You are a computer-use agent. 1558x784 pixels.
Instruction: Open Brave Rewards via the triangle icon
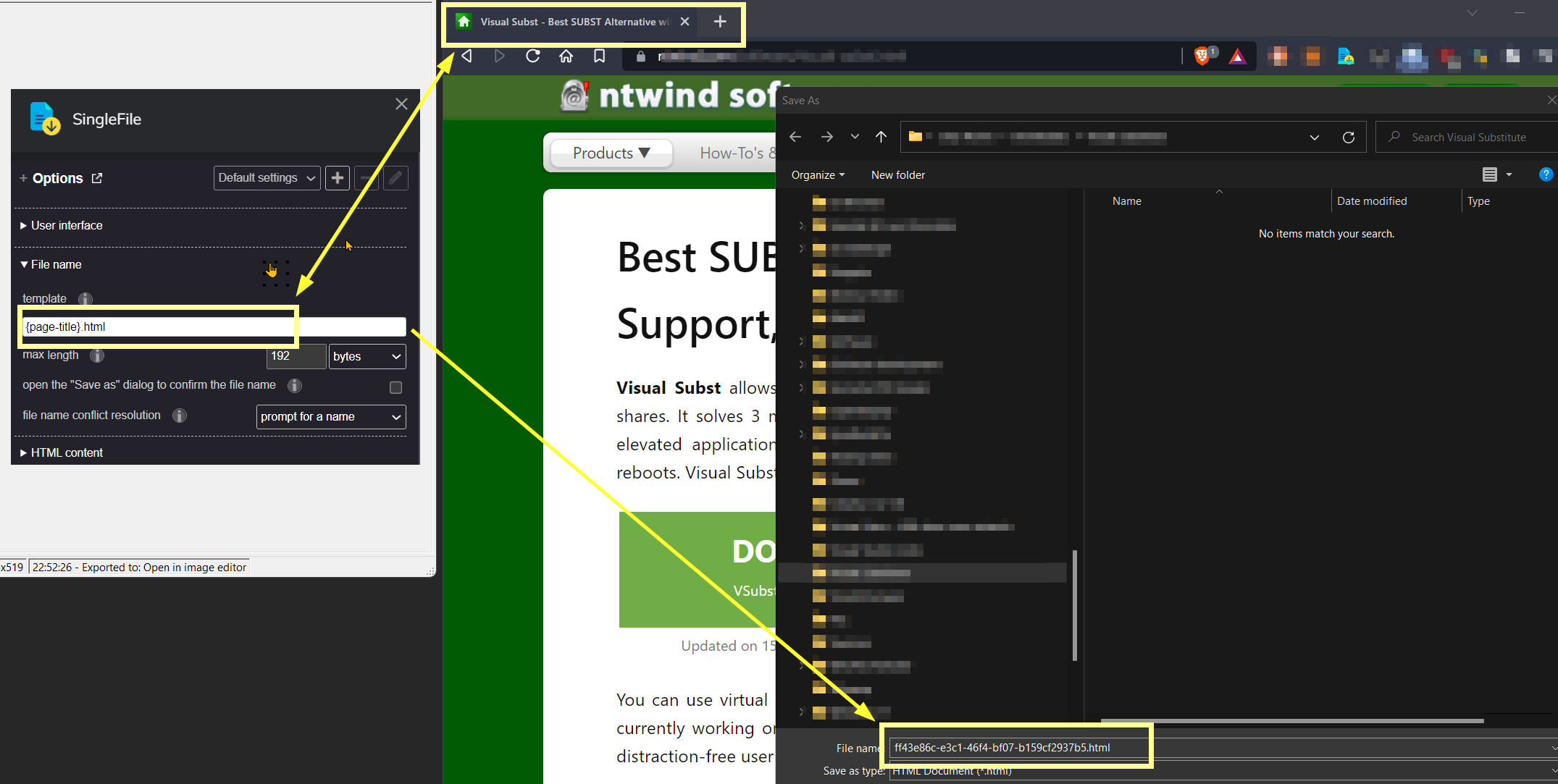[1238, 56]
